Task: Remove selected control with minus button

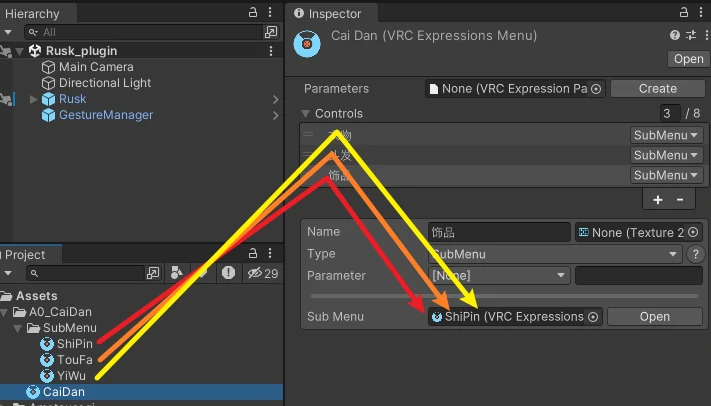Action: pyautogui.click(x=680, y=200)
